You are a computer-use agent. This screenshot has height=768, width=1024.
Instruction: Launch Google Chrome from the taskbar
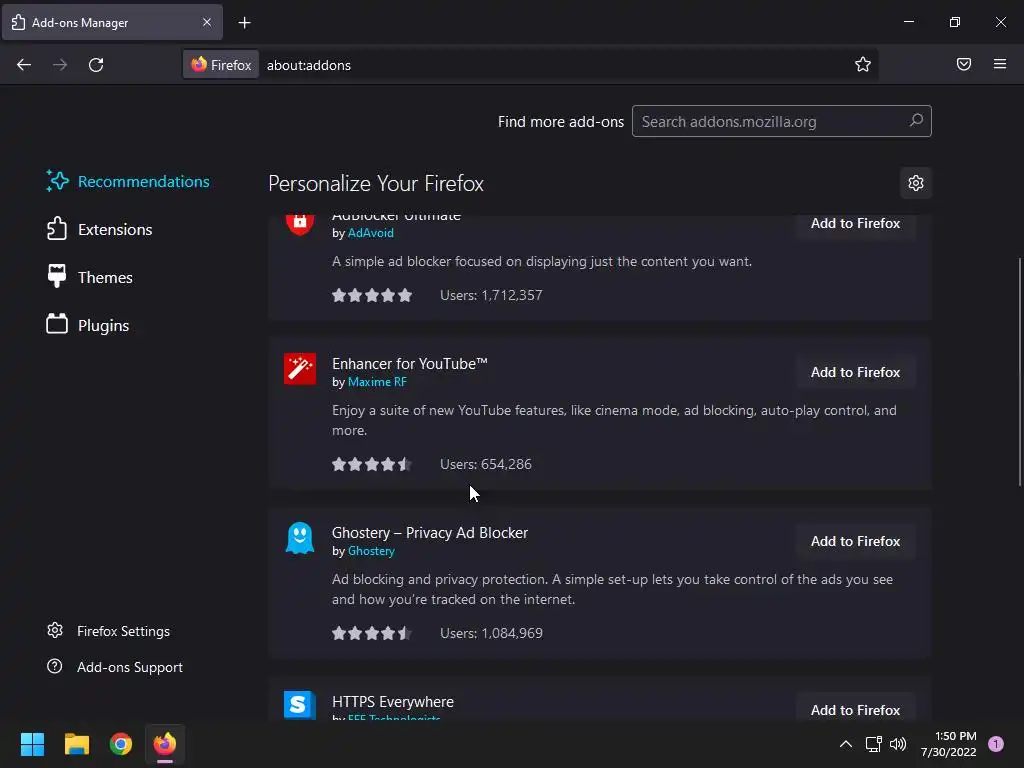tap(121, 744)
